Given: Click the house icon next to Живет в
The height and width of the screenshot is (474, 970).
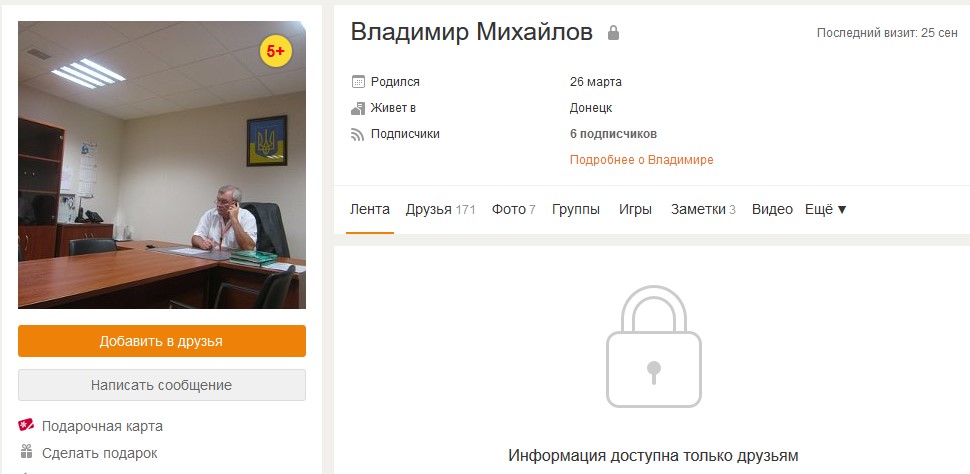Looking at the screenshot, I should [358, 108].
